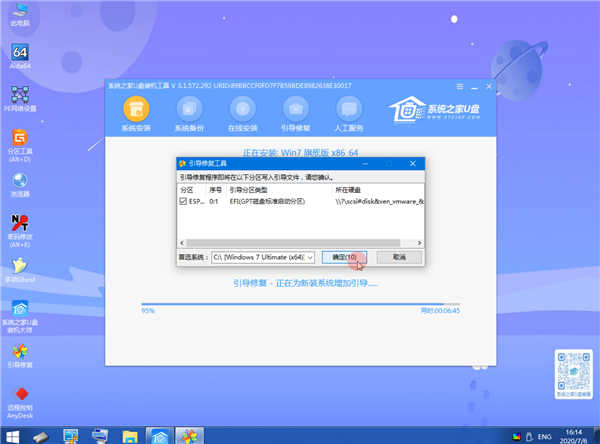Viewport: 600px width, 444px height.
Task: Click the computer monitor taskbar icon
Action: click(x=71, y=436)
